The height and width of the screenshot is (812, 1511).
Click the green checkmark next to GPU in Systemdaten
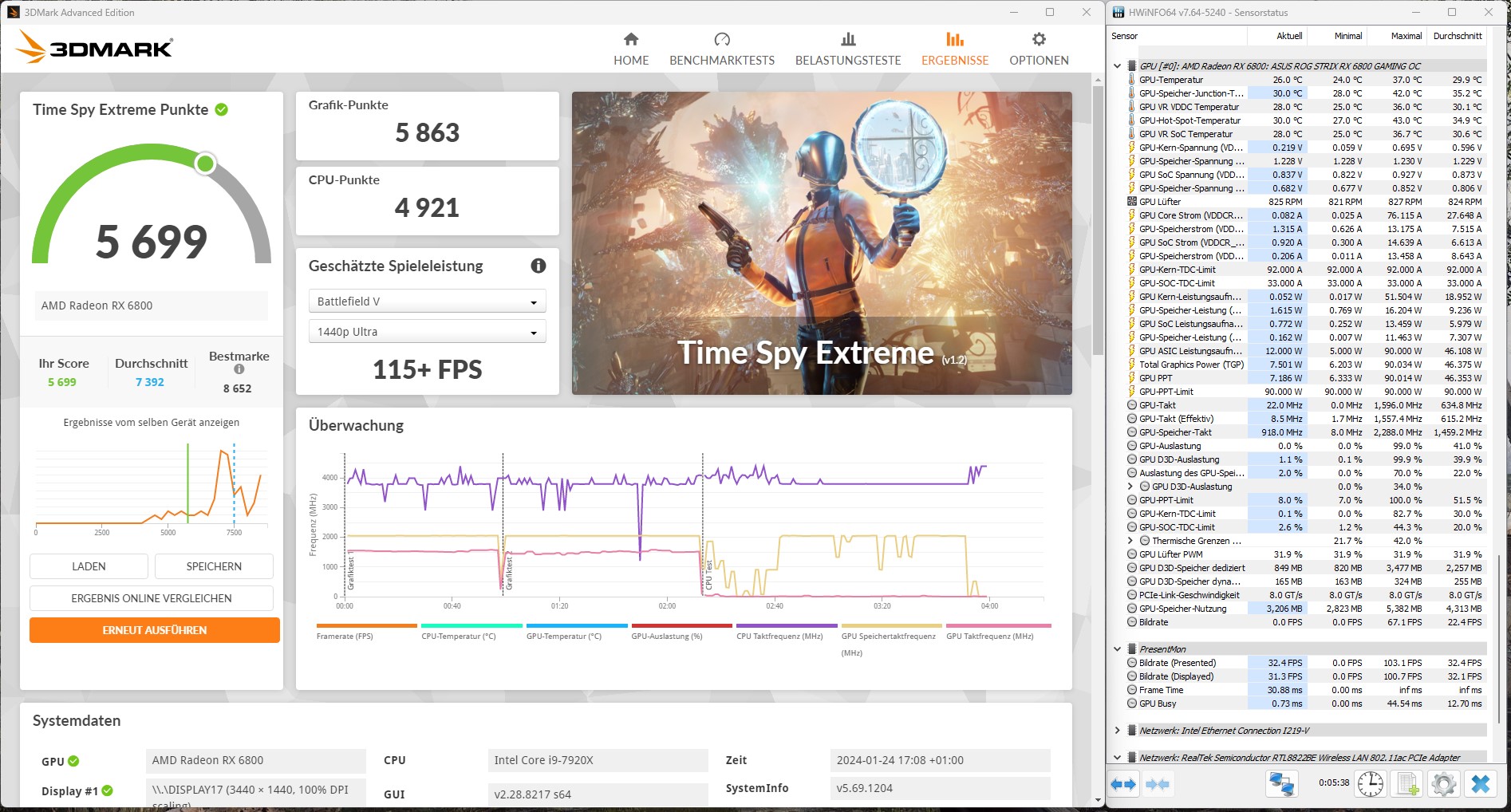pyautogui.click(x=73, y=761)
